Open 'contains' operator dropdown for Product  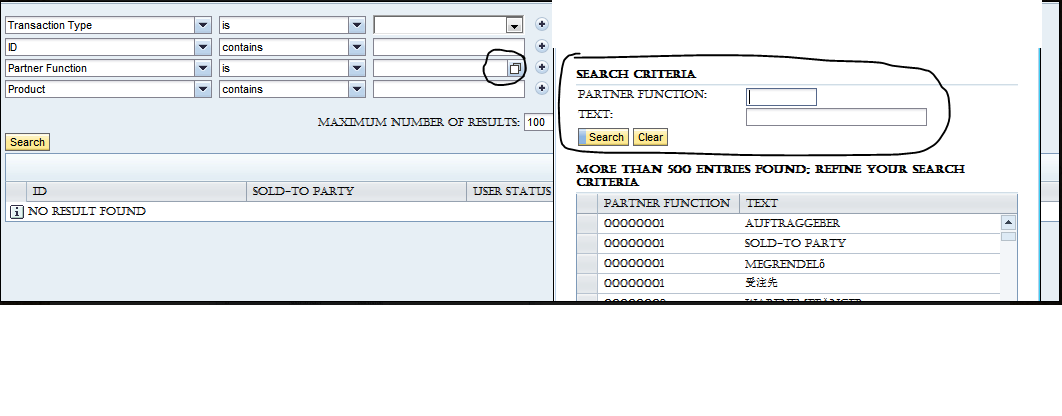click(x=357, y=89)
